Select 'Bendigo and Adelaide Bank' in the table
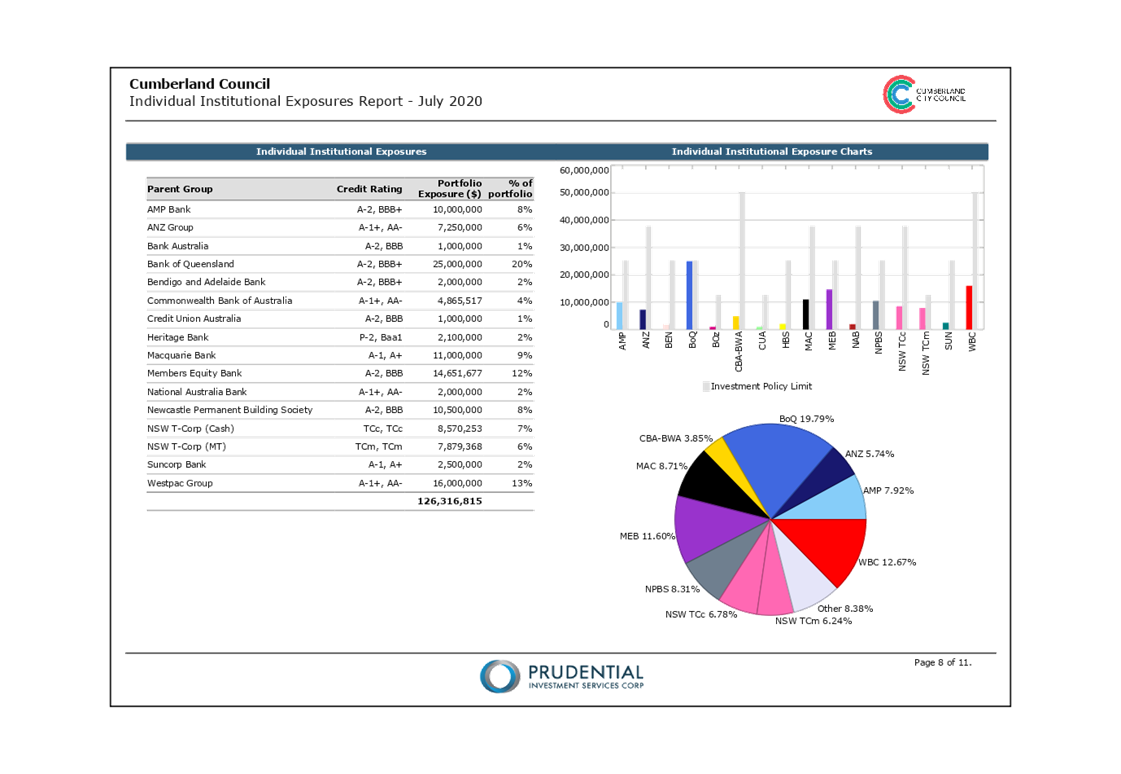This screenshot has height=774, width=1121. [x=206, y=282]
